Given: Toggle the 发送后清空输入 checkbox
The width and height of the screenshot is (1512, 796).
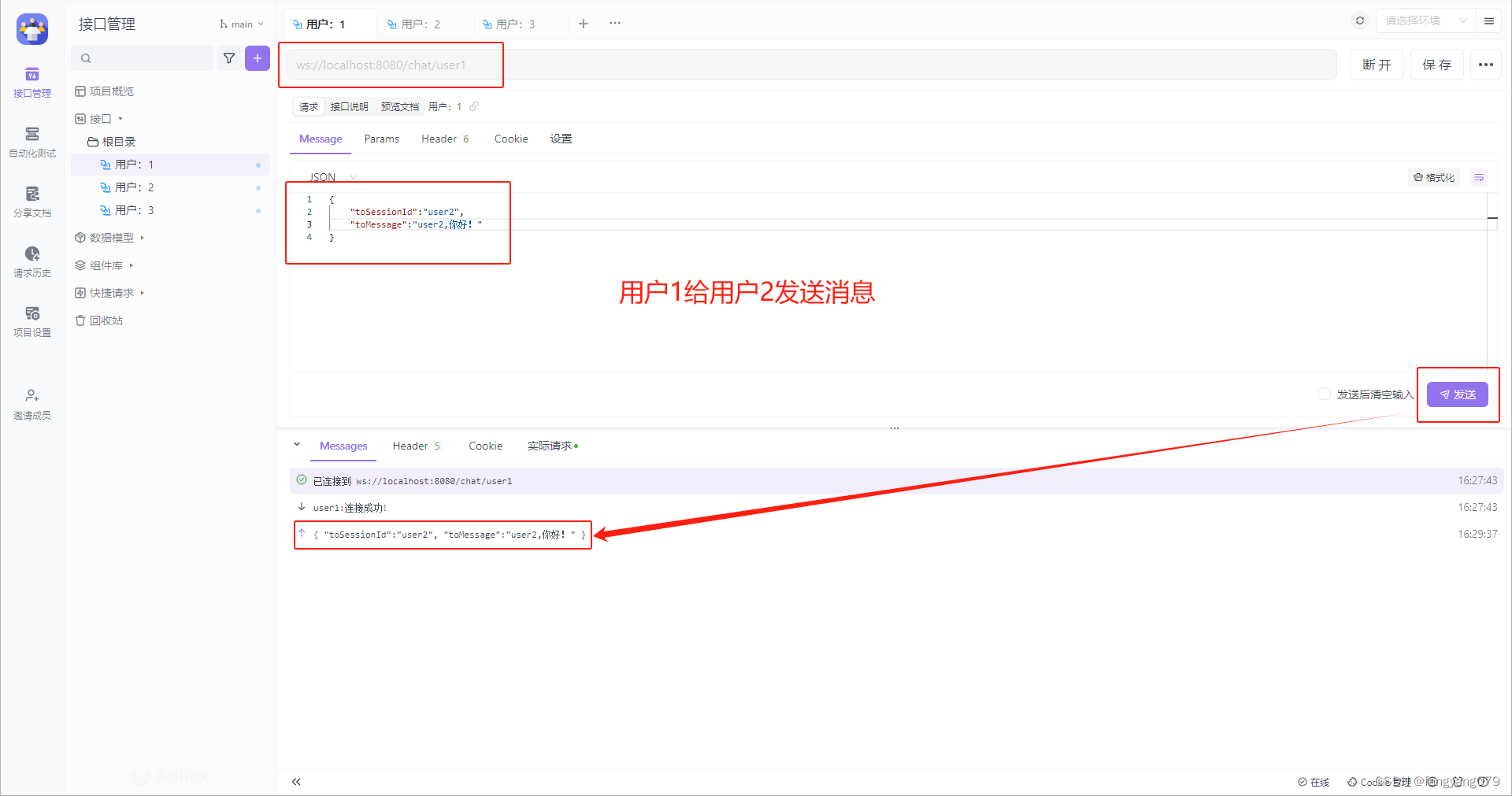Looking at the screenshot, I should tap(1324, 394).
